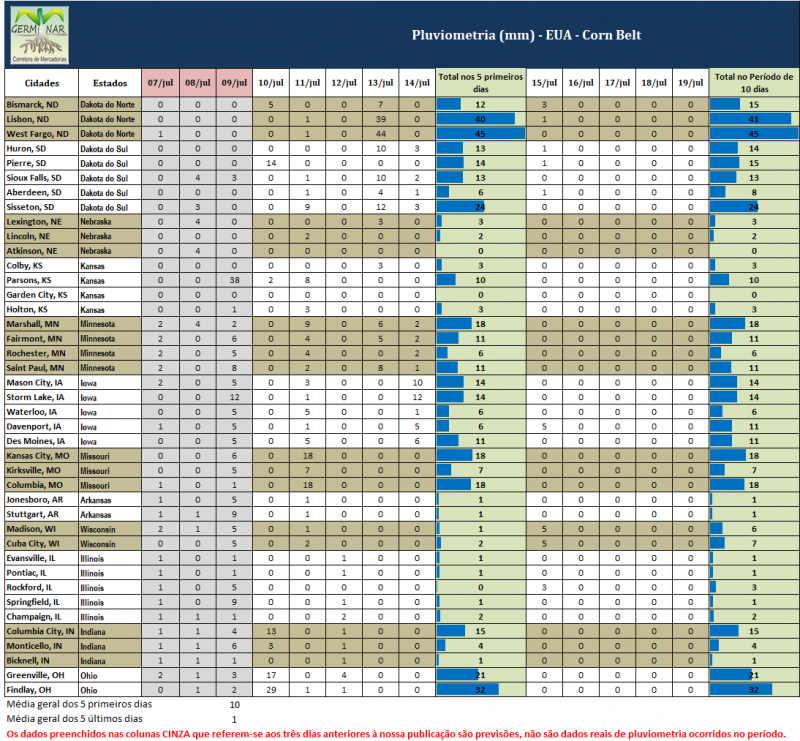Click the 'Kansas City, MO' city cell
Image resolution: width=800 pixels, height=741 pixels.
[40, 455]
